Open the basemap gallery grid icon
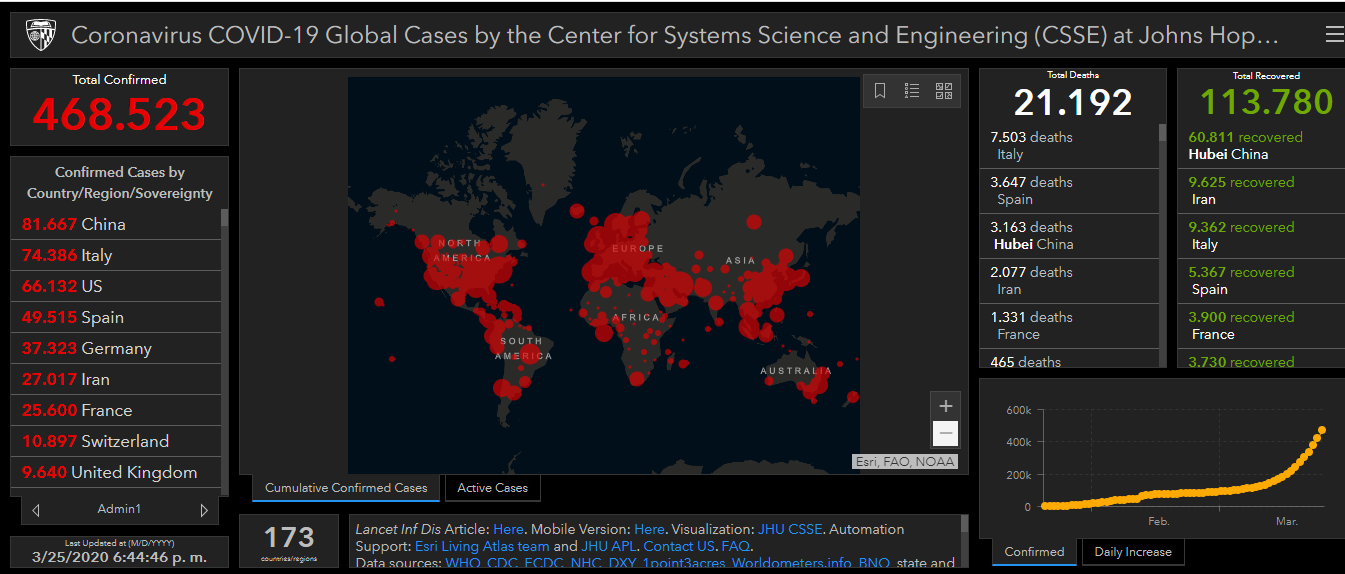The image size is (1345, 574). coord(944,91)
